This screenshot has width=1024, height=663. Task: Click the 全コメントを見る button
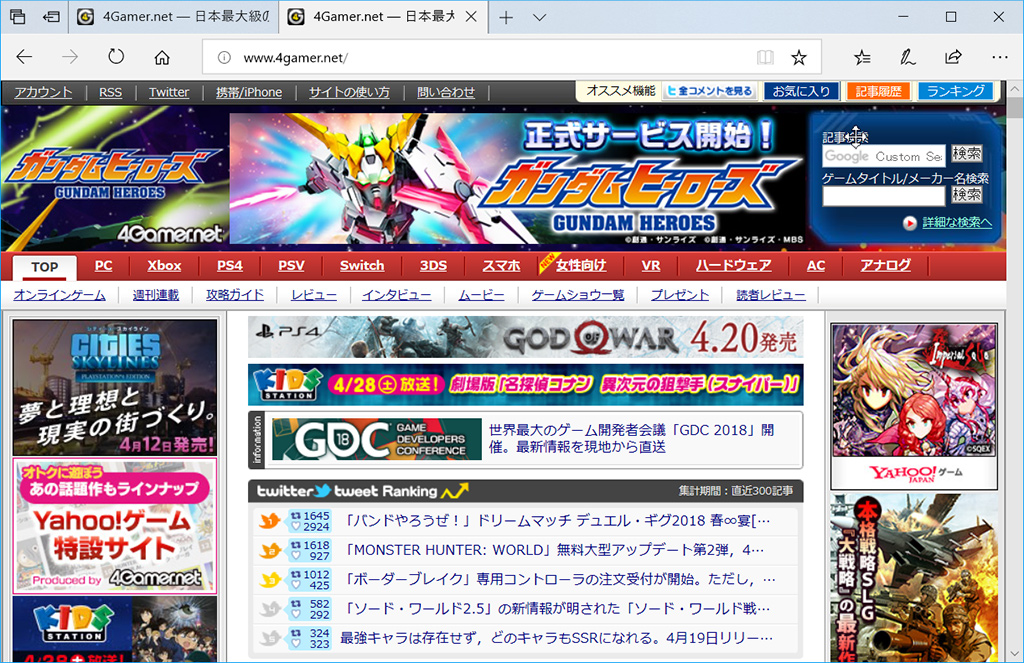tap(710, 91)
